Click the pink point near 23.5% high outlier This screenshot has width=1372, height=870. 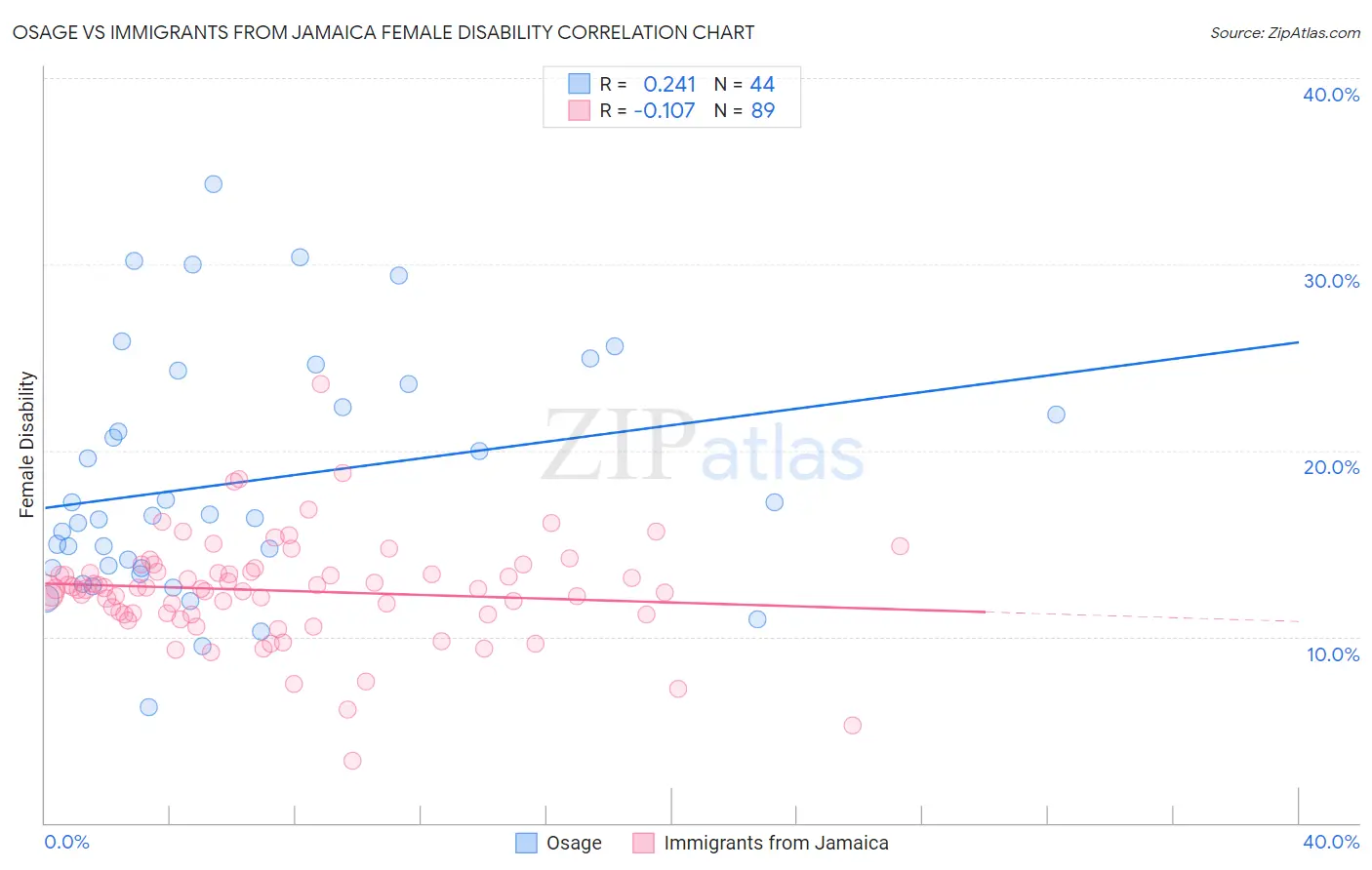point(320,384)
